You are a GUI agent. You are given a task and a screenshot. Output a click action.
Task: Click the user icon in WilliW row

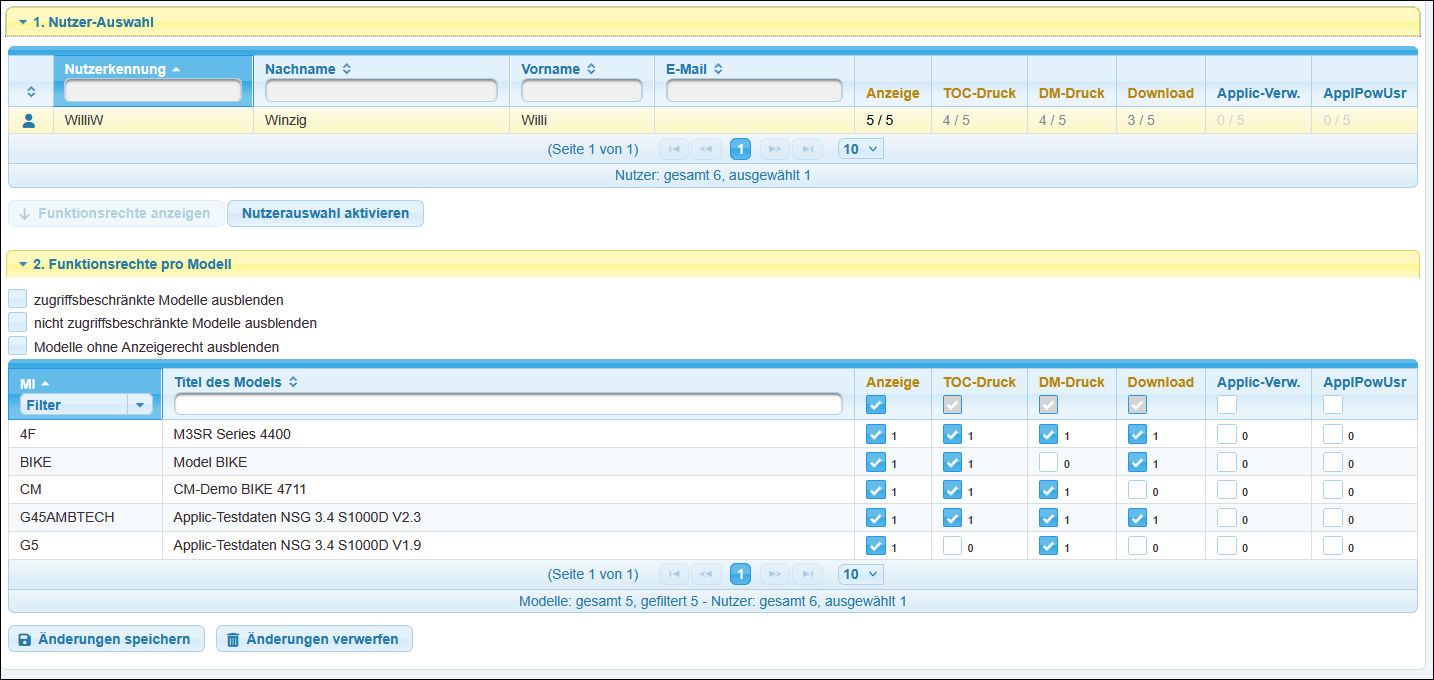29,121
